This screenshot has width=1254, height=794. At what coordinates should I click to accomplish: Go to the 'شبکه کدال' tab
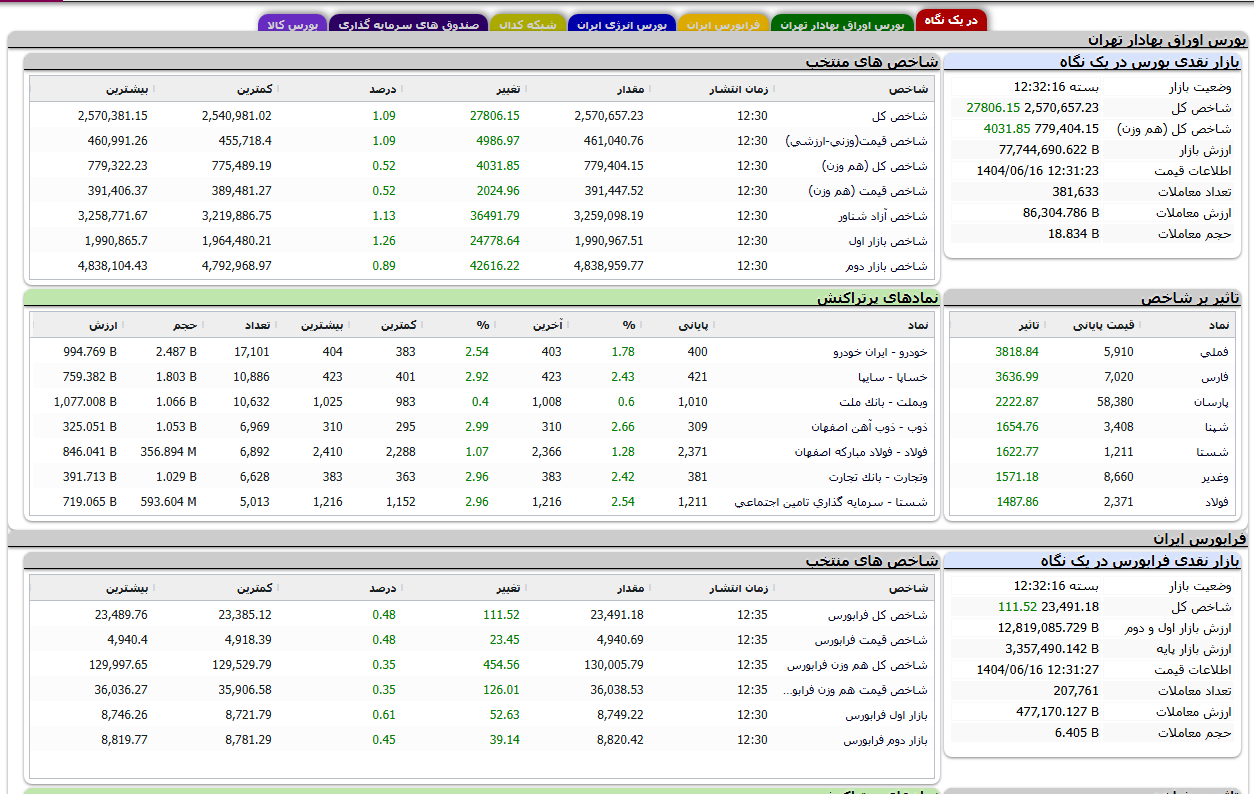pos(527,24)
